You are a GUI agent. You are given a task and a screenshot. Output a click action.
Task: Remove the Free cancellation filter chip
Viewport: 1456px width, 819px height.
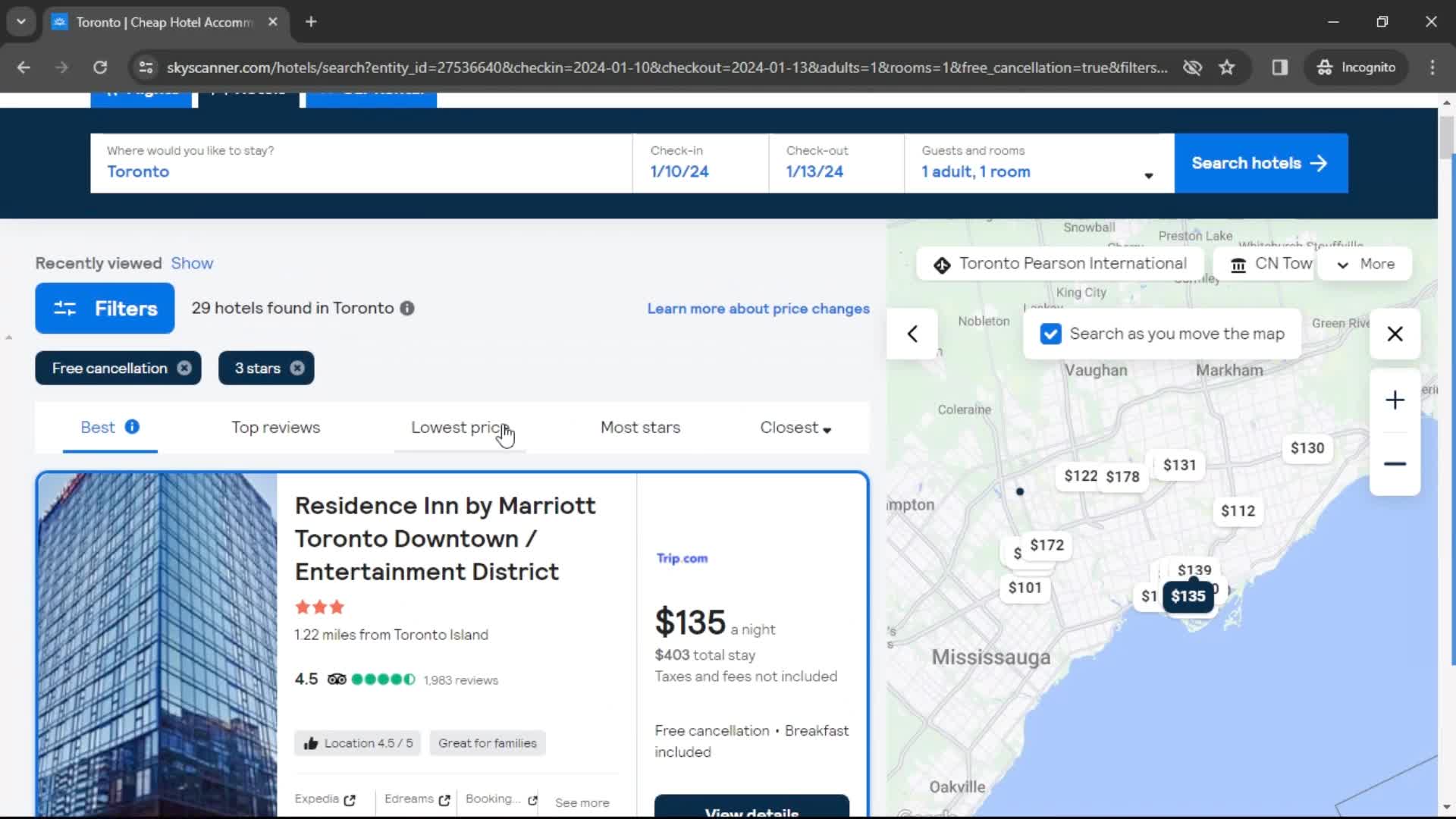(184, 368)
